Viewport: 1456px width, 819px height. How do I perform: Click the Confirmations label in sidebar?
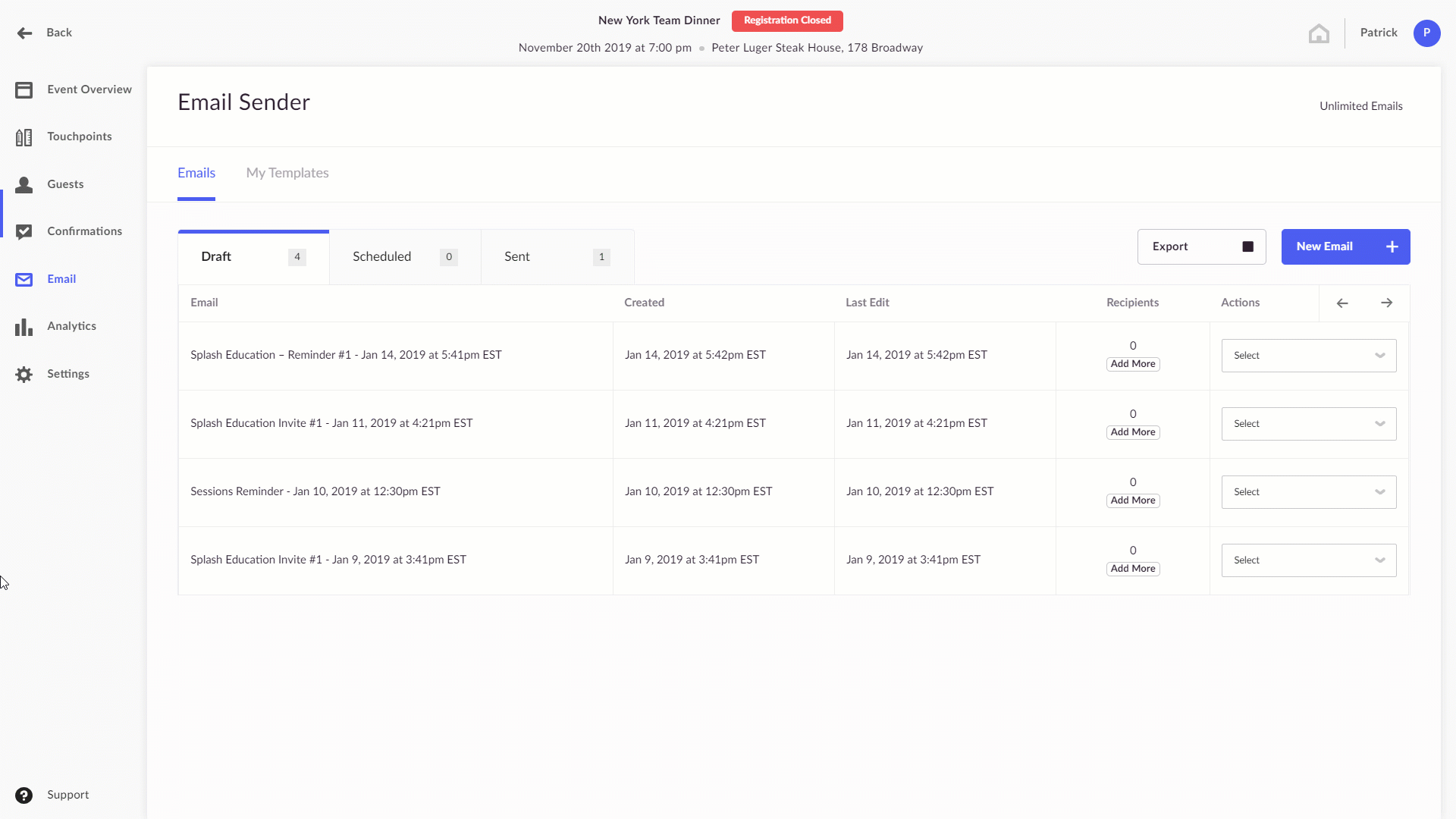[84, 231]
